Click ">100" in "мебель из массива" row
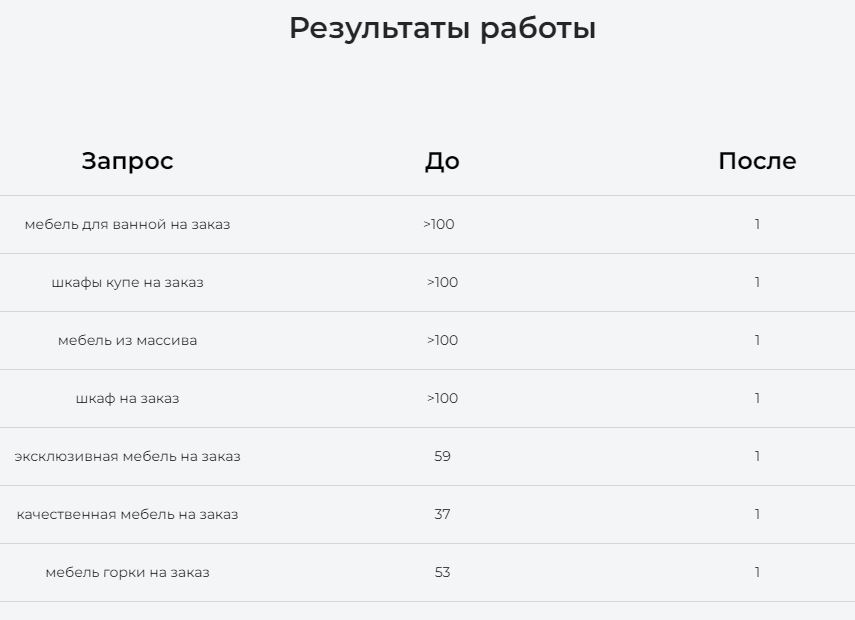This screenshot has height=620, width=855. tap(442, 340)
